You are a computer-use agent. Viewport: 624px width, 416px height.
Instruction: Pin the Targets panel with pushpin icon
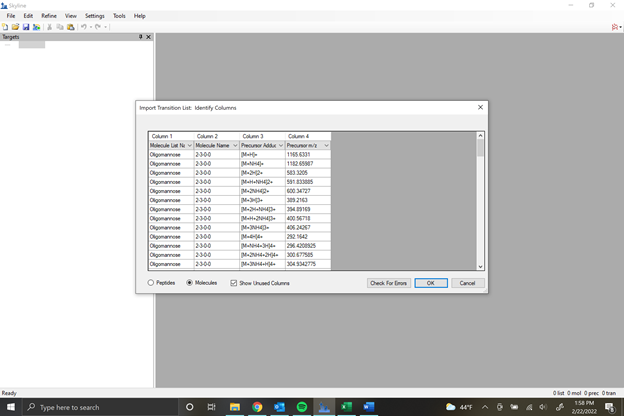pos(140,37)
